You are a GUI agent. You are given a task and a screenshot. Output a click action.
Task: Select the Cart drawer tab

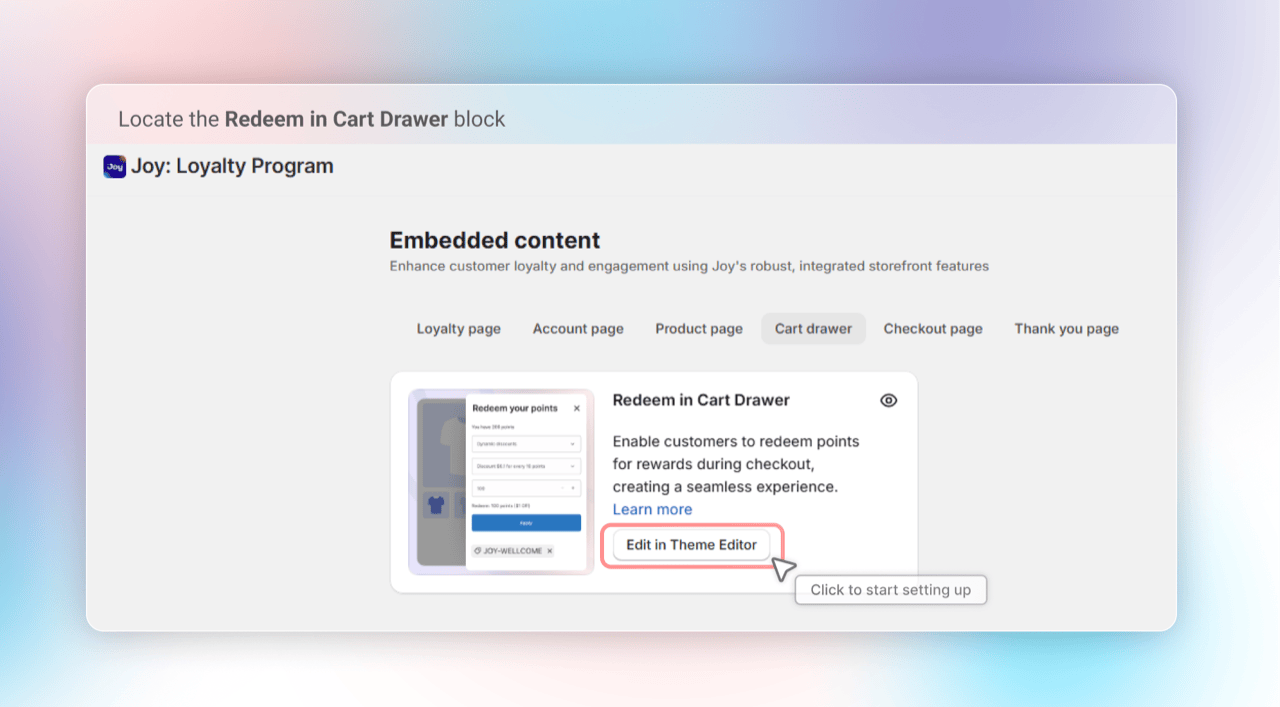pyautogui.click(x=813, y=329)
